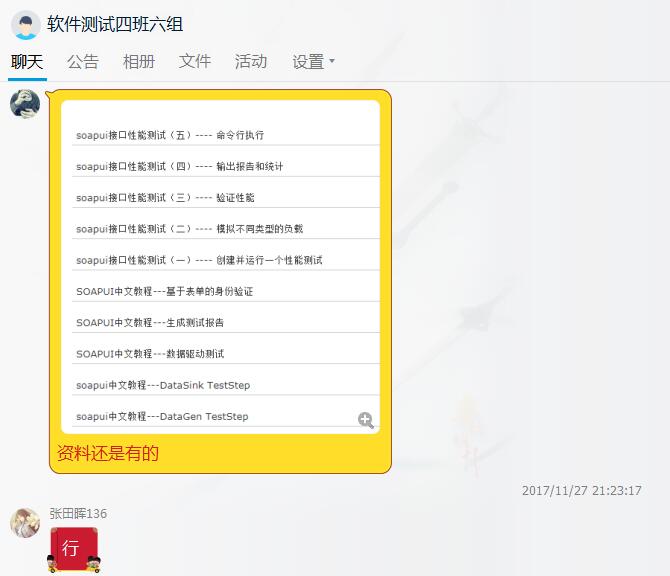Zoom the shared image with magnifier icon
670x576 pixels.
click(366, 420)
